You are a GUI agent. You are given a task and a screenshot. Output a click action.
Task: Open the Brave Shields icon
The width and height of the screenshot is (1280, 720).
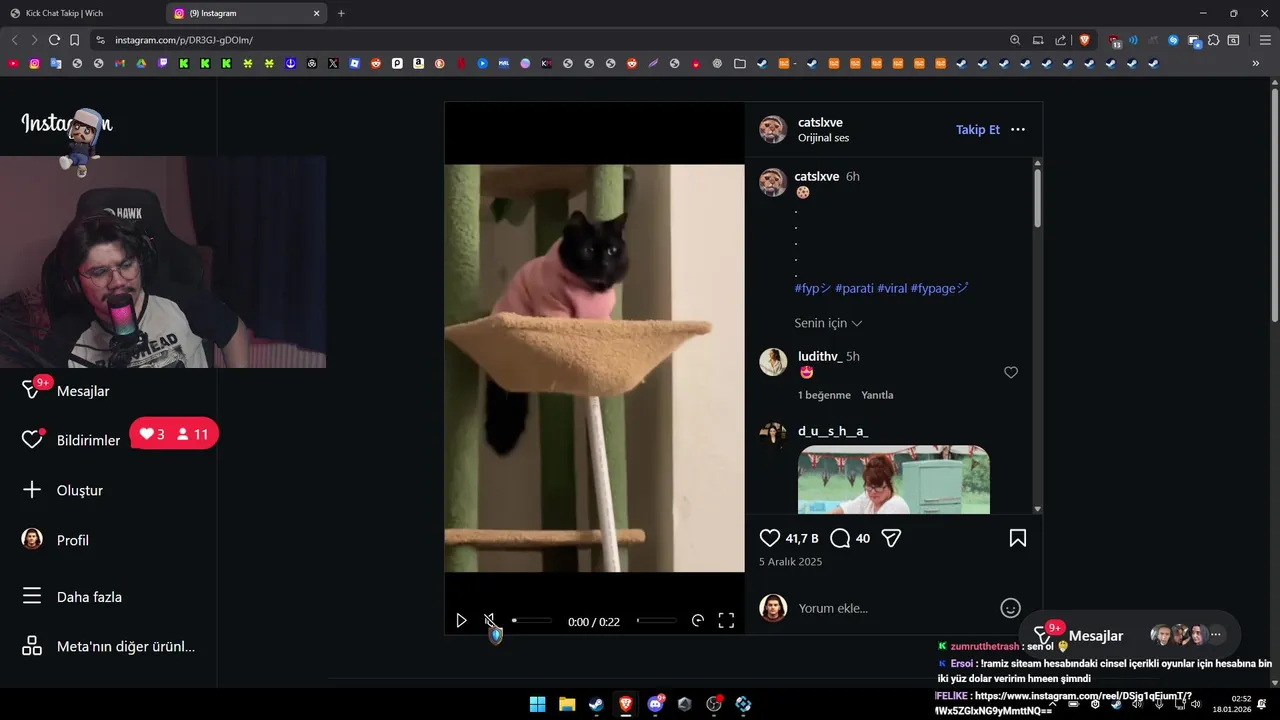(x=1085, y=40)
